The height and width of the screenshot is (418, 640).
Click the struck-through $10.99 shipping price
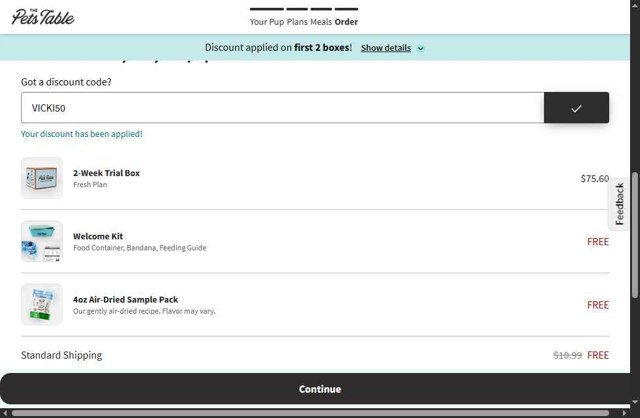[x=567, y=355]
